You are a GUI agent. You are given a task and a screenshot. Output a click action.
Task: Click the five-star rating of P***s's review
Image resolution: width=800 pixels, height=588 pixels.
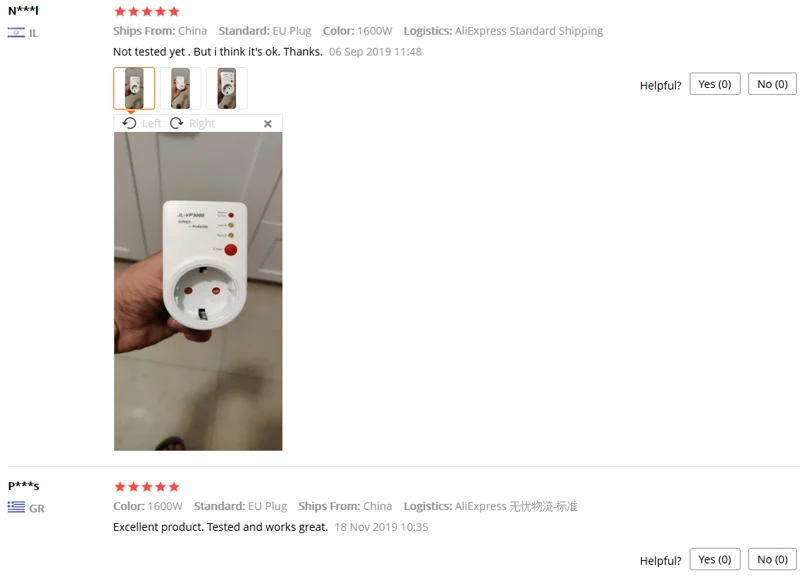pos(147,486)
